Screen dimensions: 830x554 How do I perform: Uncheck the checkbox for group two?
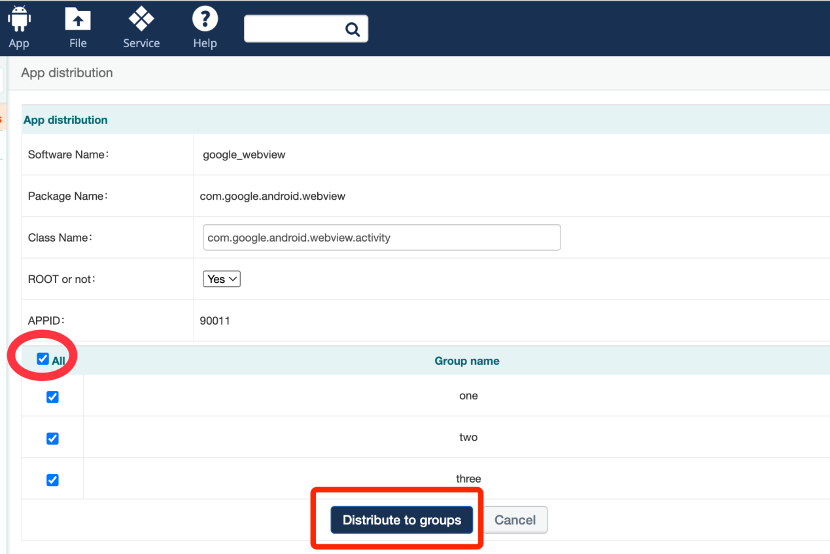tap(52, 438)
